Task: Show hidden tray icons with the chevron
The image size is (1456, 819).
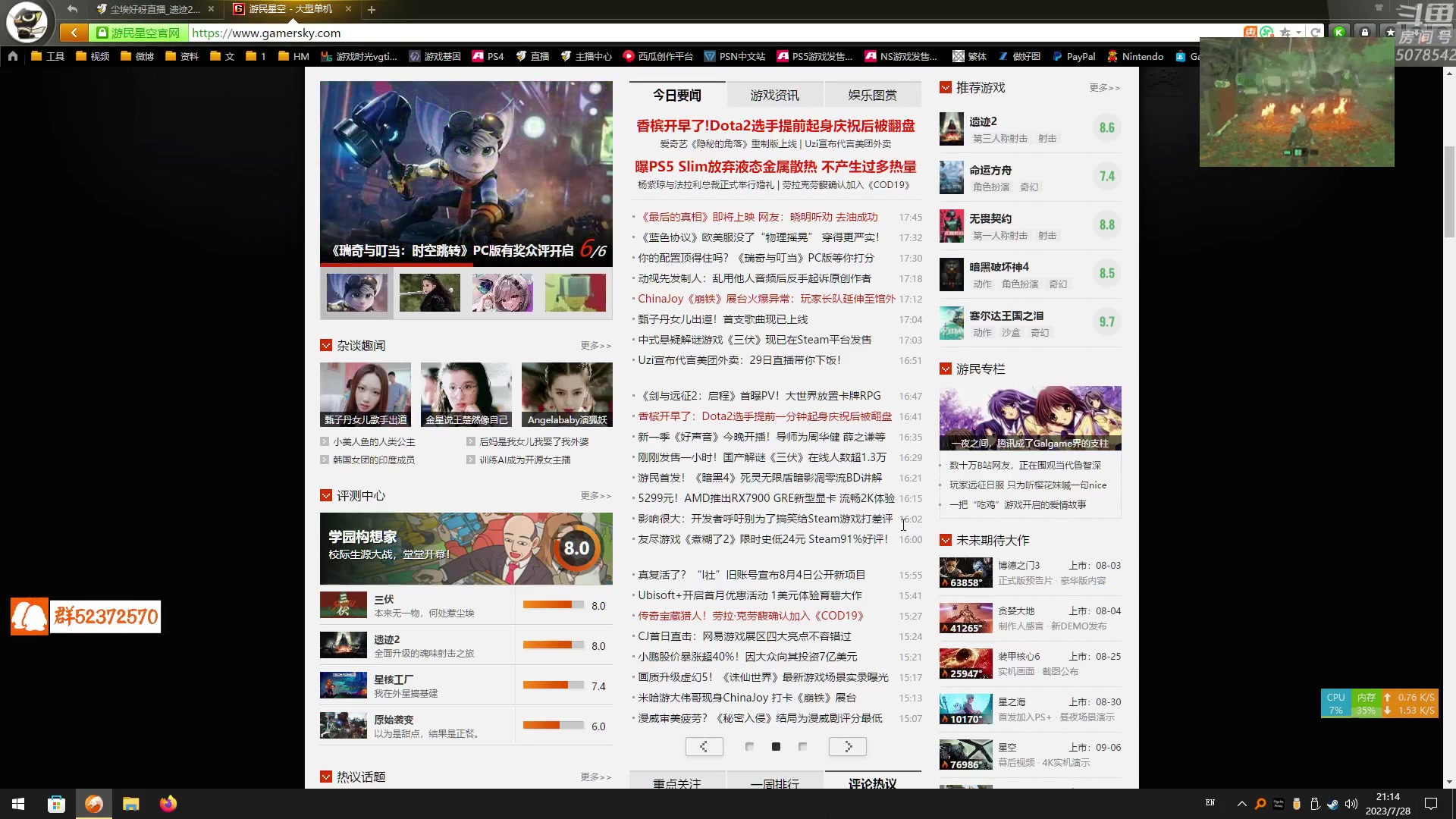Action: click(1241, 804)
